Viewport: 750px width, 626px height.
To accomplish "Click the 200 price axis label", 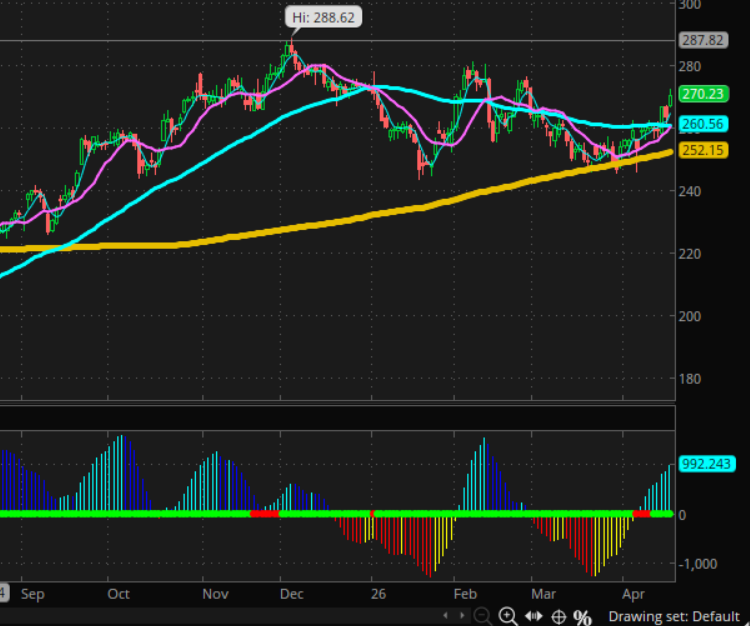I will [x=690, y=316].
